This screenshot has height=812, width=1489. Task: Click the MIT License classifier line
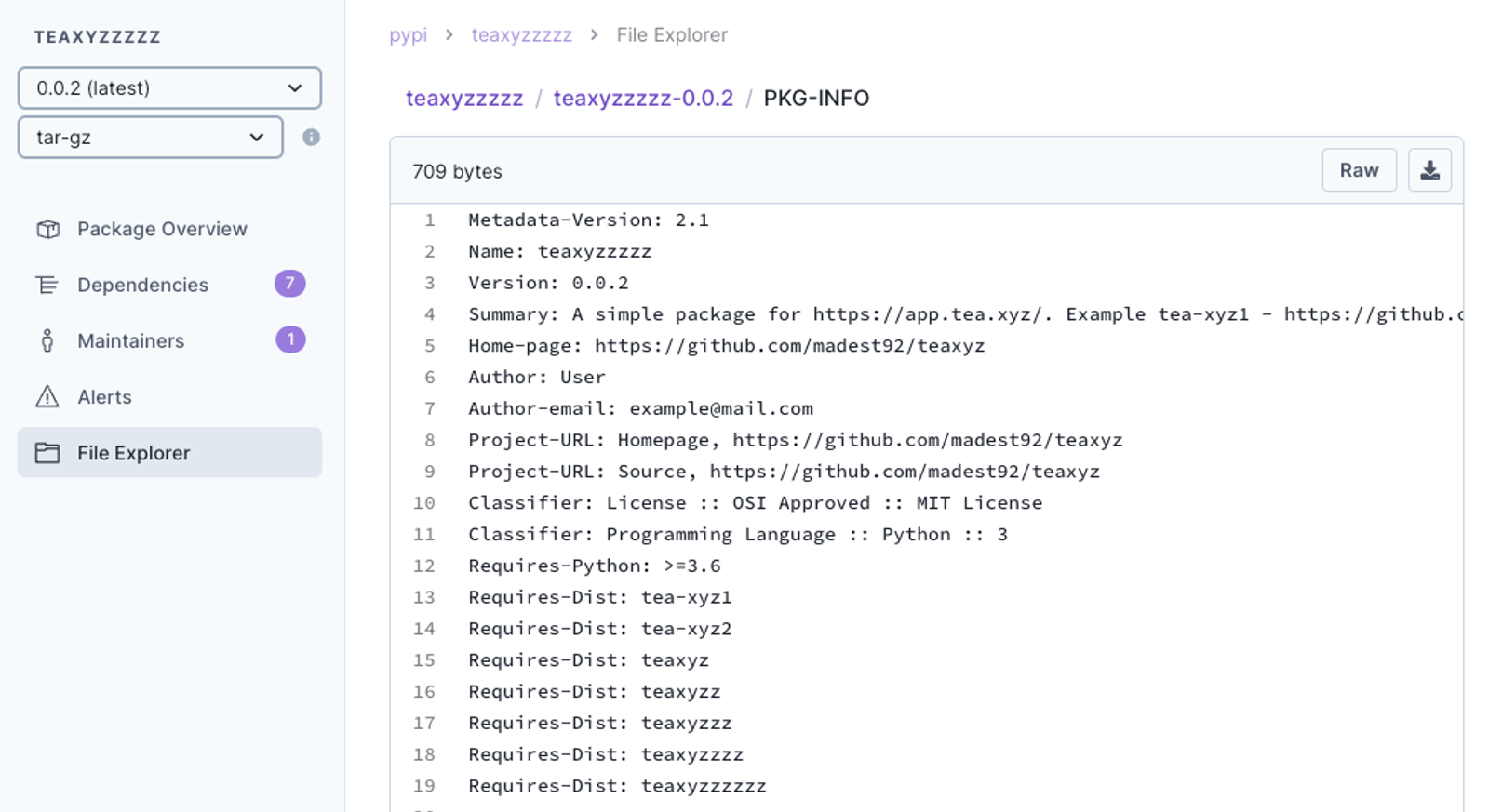point(755,503)
